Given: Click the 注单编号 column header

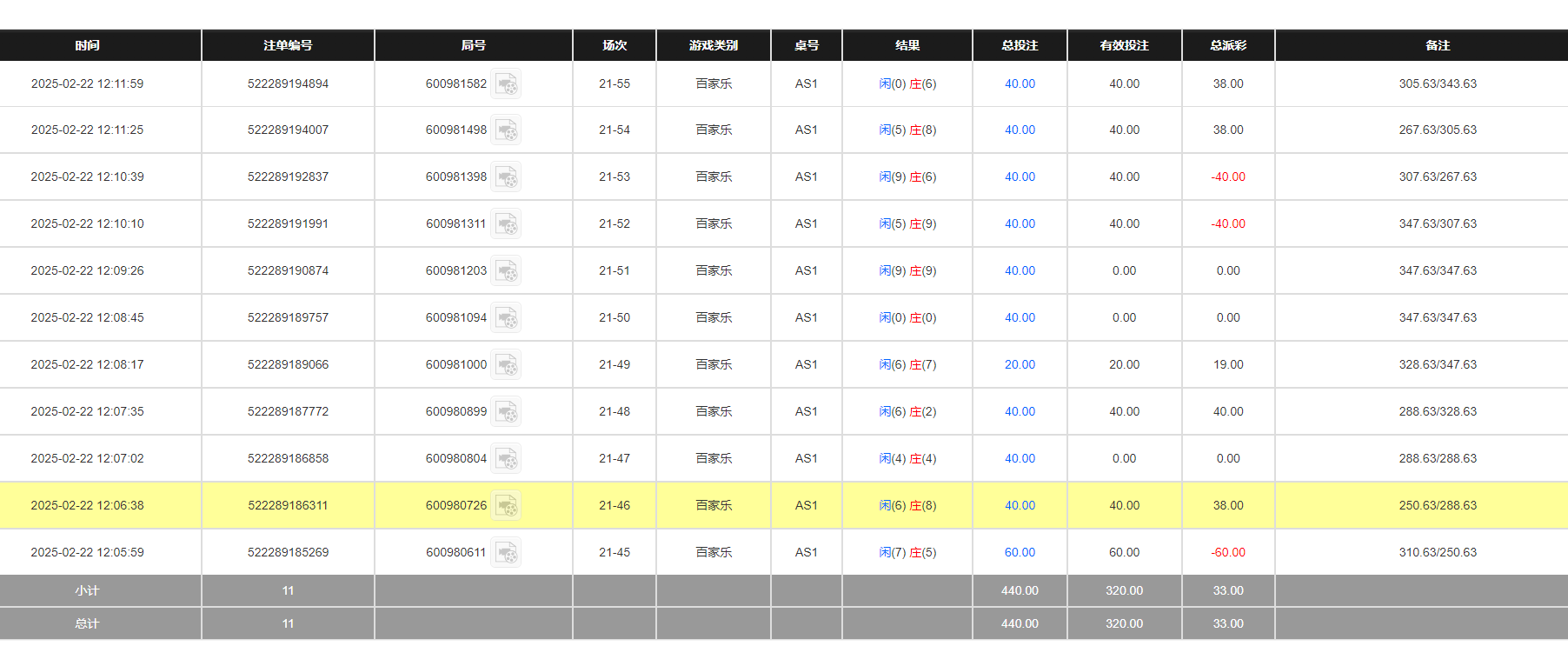Looking at the screenshot, I should 288,45.
